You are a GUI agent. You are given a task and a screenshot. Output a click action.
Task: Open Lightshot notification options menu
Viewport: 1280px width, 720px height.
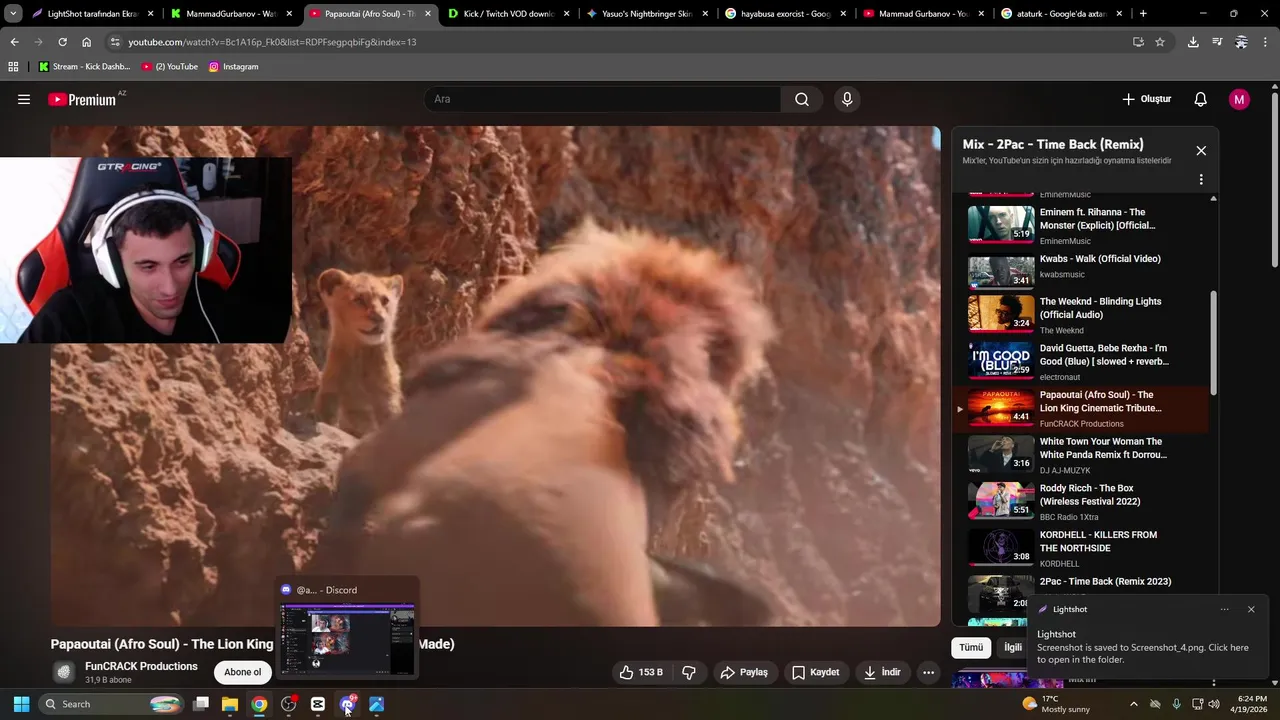click(1224, 609)
